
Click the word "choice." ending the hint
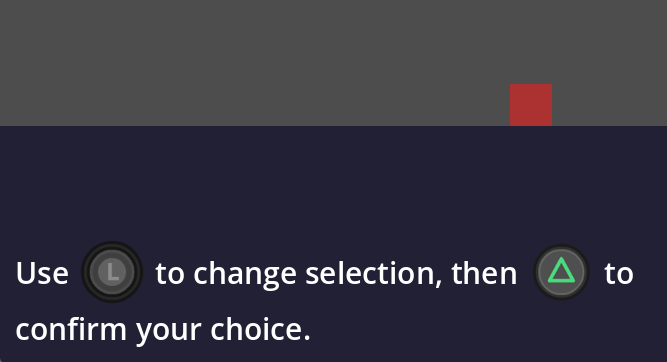click(260, 329)
